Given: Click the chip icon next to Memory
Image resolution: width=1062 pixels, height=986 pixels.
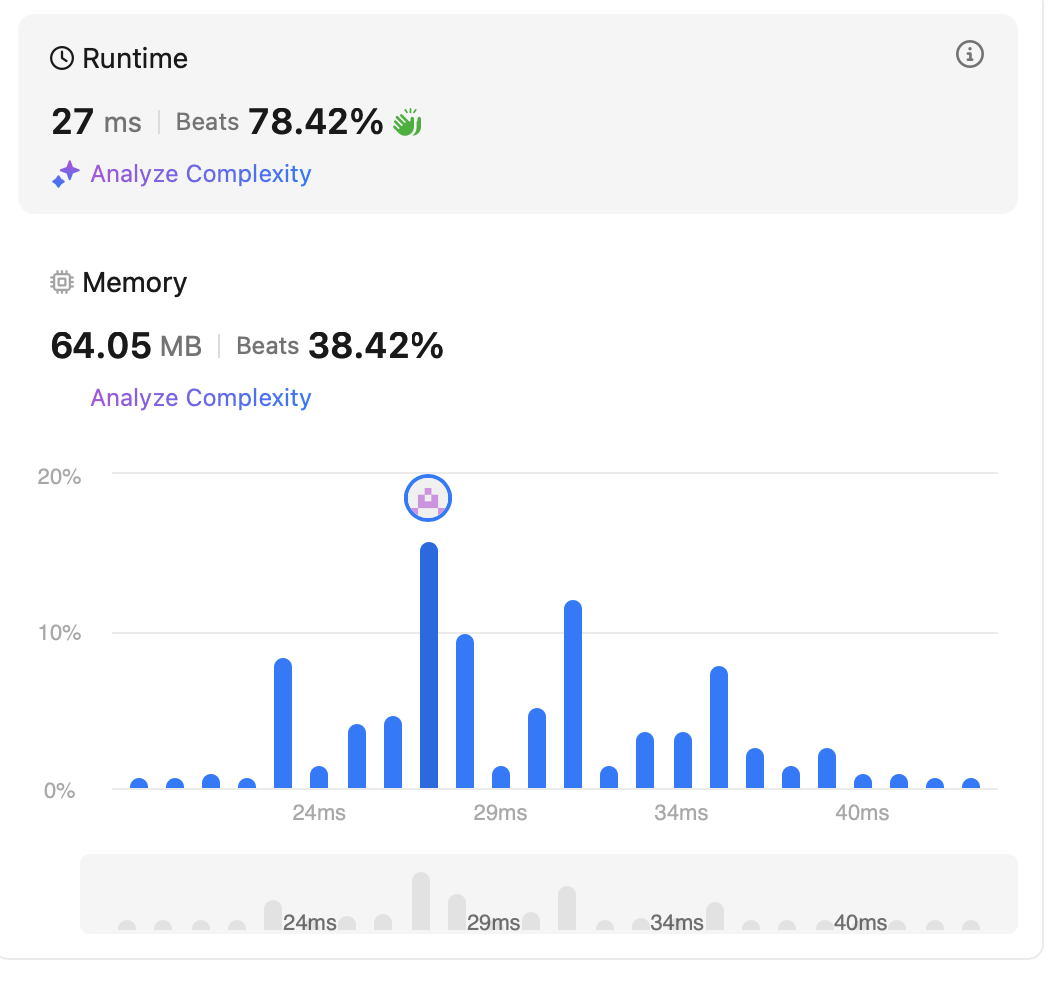Looking at the screenshot, I should [62, 283].
